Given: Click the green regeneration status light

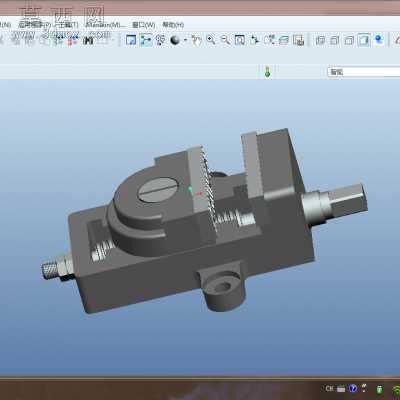Looking at the screenshot, I should tap(267, 72).
